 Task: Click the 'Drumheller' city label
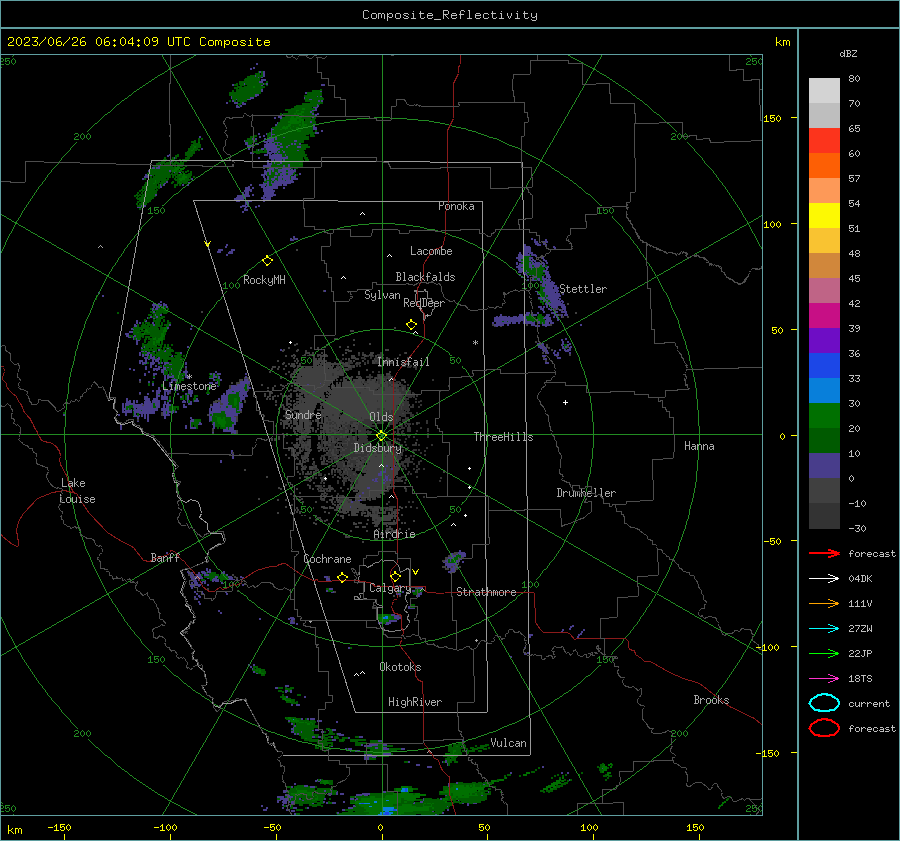click(x=586, y=493)
